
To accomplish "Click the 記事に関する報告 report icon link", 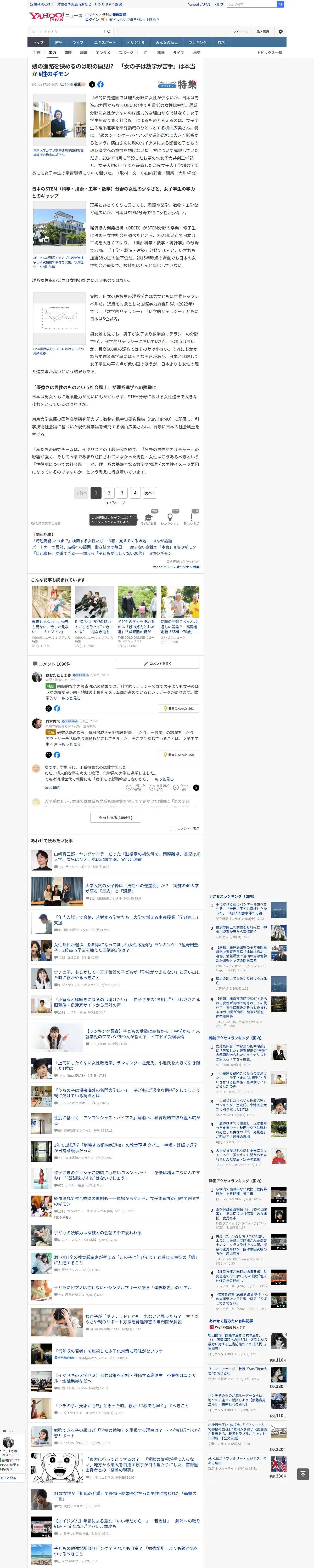I will pos(46,523).
